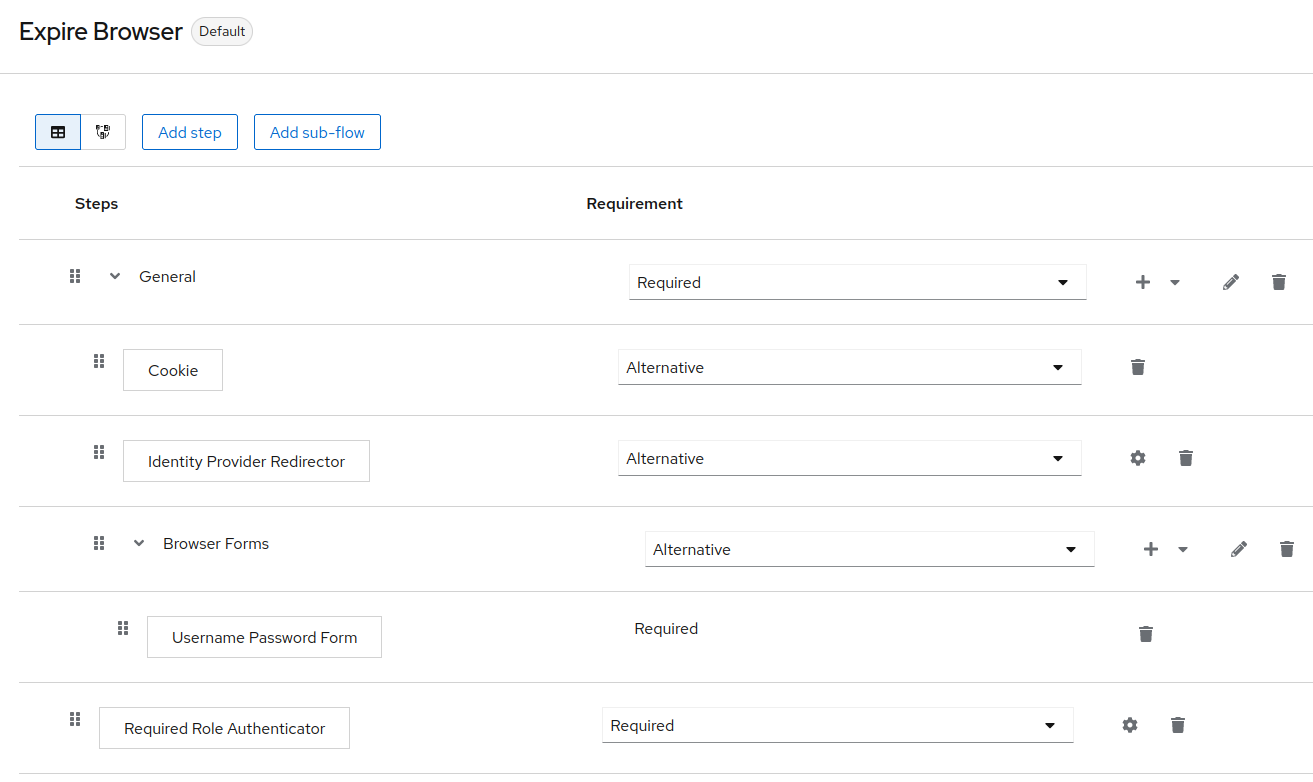Collapse the General sub-flow chevron
This screenshot has height=782, width=1313.
(x=115, y=277)
